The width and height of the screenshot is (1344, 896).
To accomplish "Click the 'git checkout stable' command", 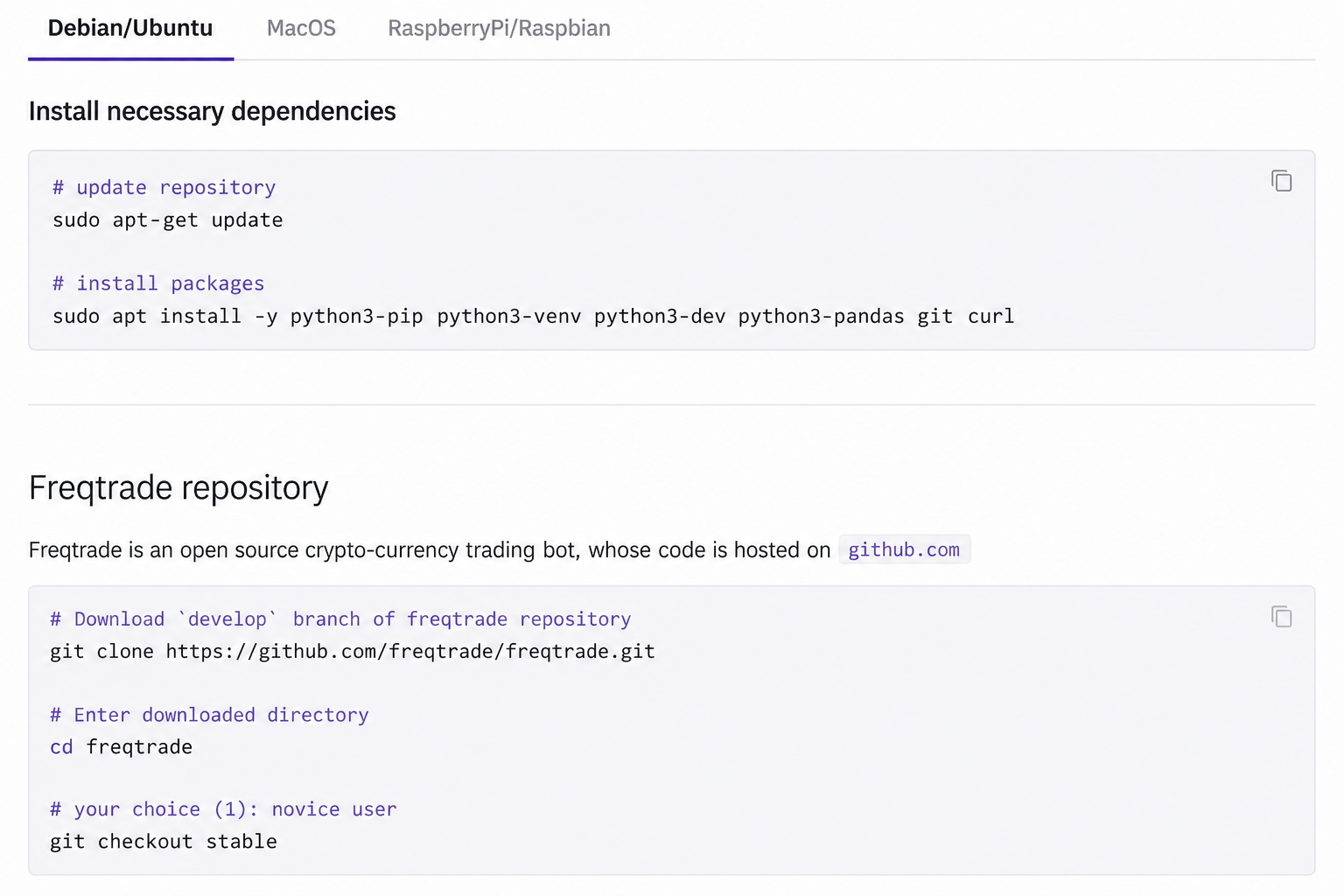I will point(164,842).
